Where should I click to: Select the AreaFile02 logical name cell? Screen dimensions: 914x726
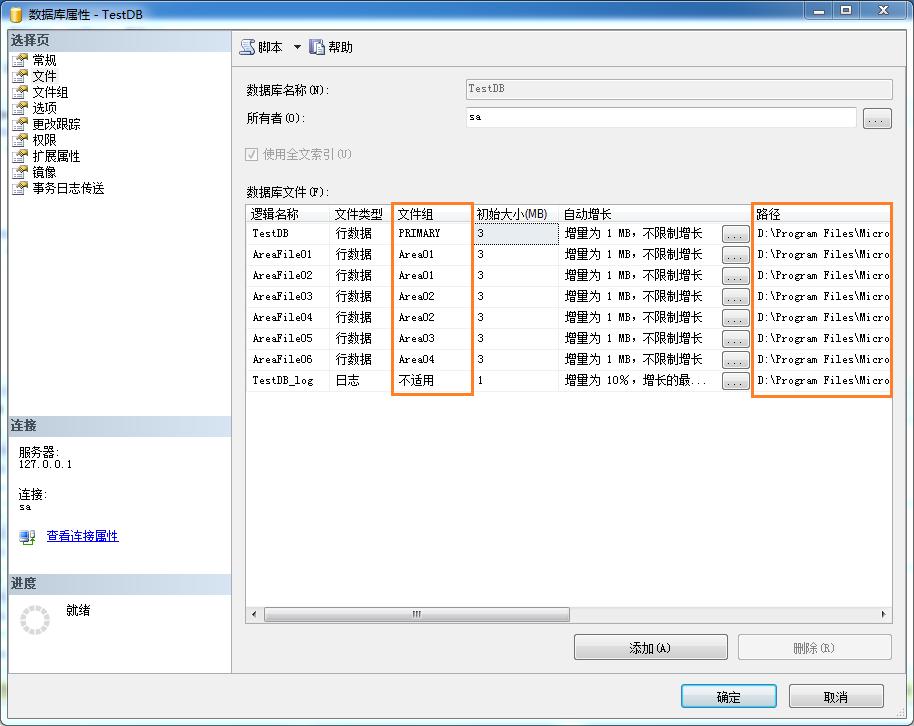[288, 275]
